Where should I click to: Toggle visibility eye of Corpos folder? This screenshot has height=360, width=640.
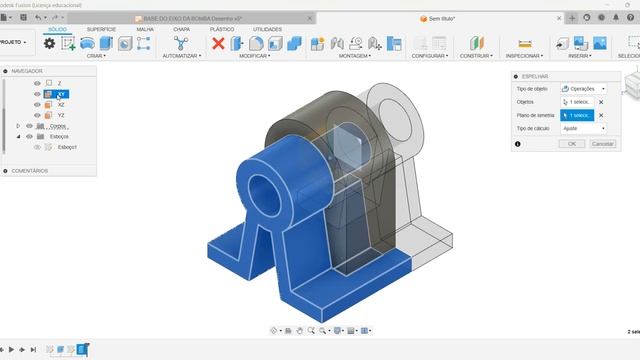[29, 126]
